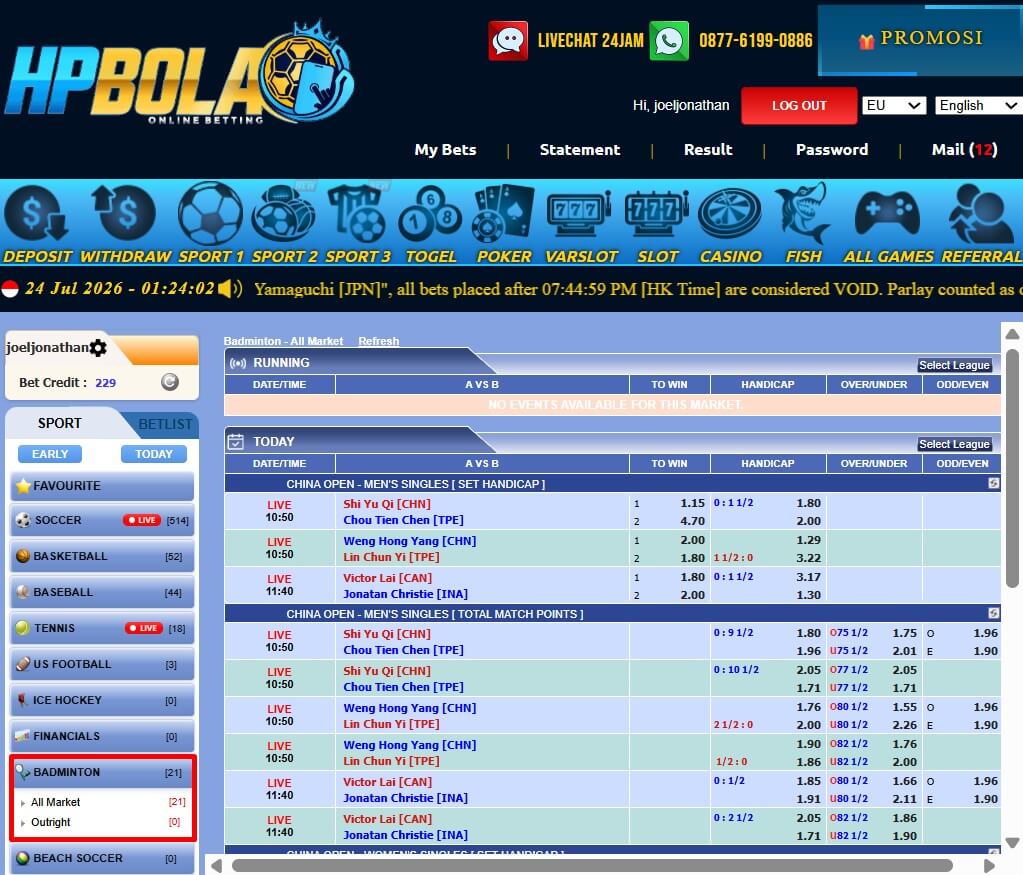Click the WhatsApp icon
The height and width of the screenshot is (875, 1023).
pyautogui.click(x=669, y=40)
